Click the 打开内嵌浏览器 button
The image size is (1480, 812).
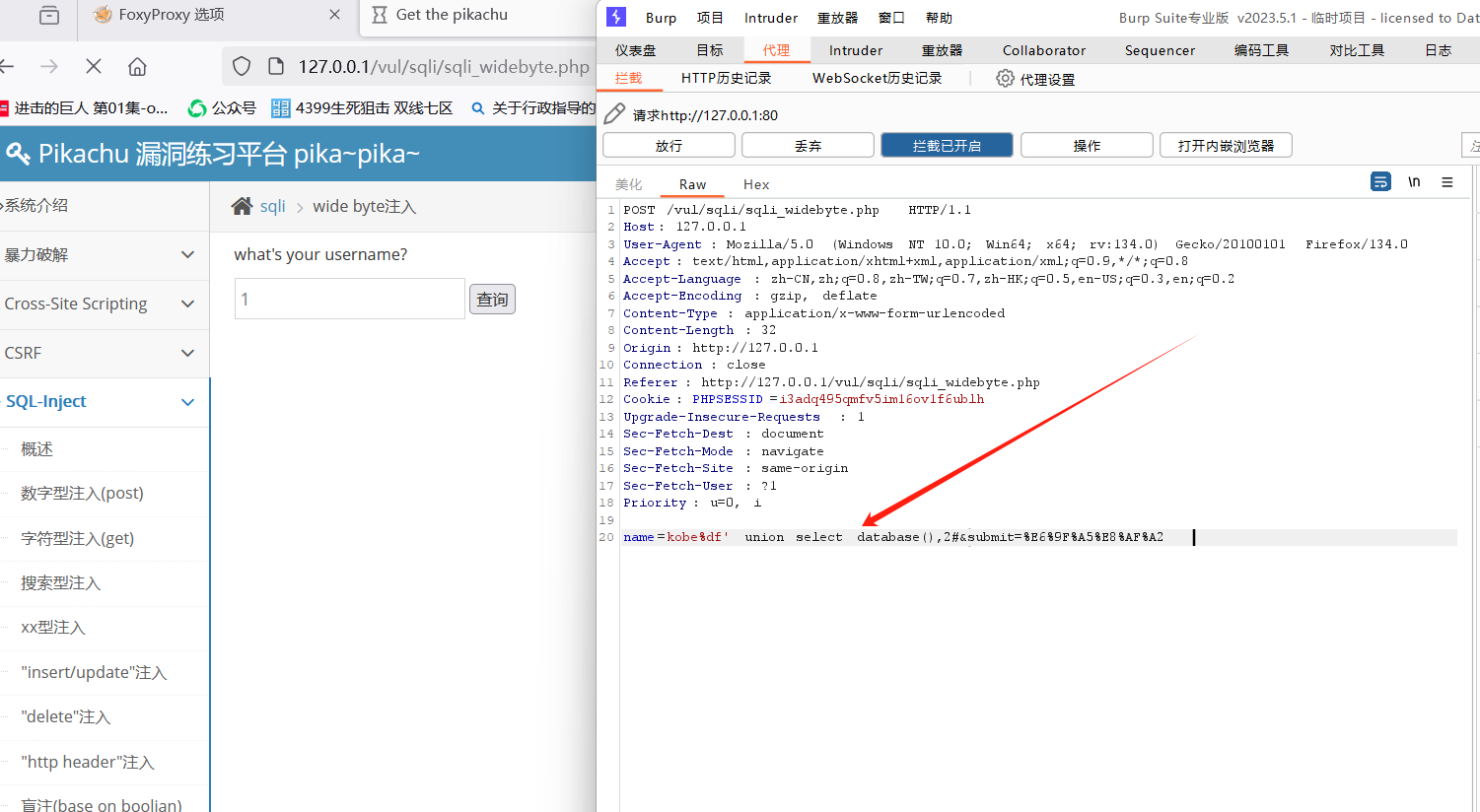pos(1226,145)
